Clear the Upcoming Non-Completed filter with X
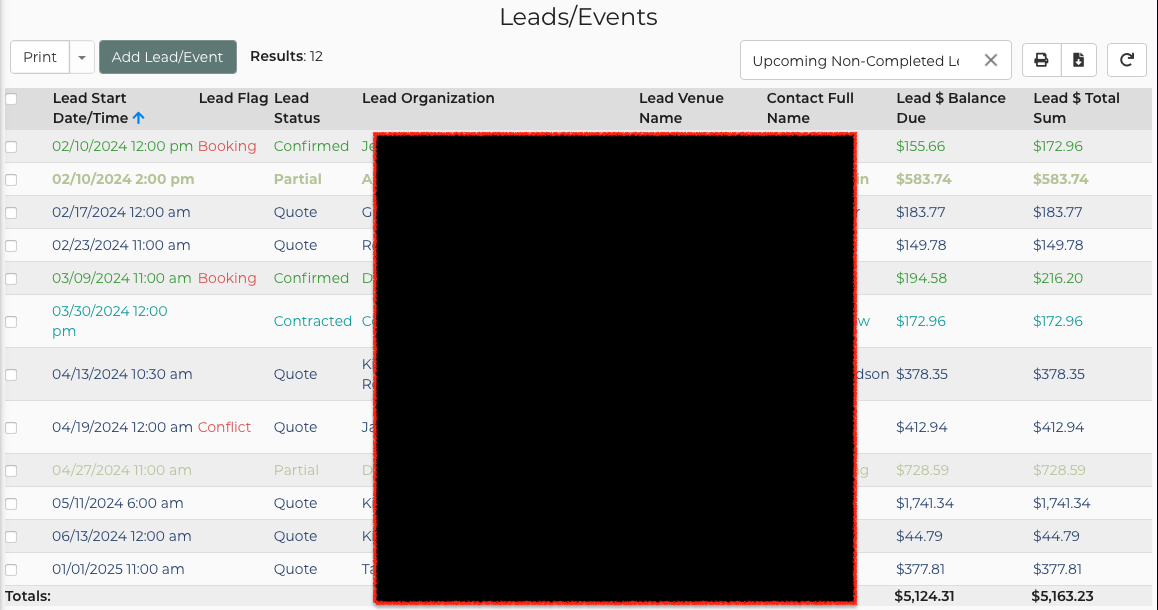 (990, 60)
